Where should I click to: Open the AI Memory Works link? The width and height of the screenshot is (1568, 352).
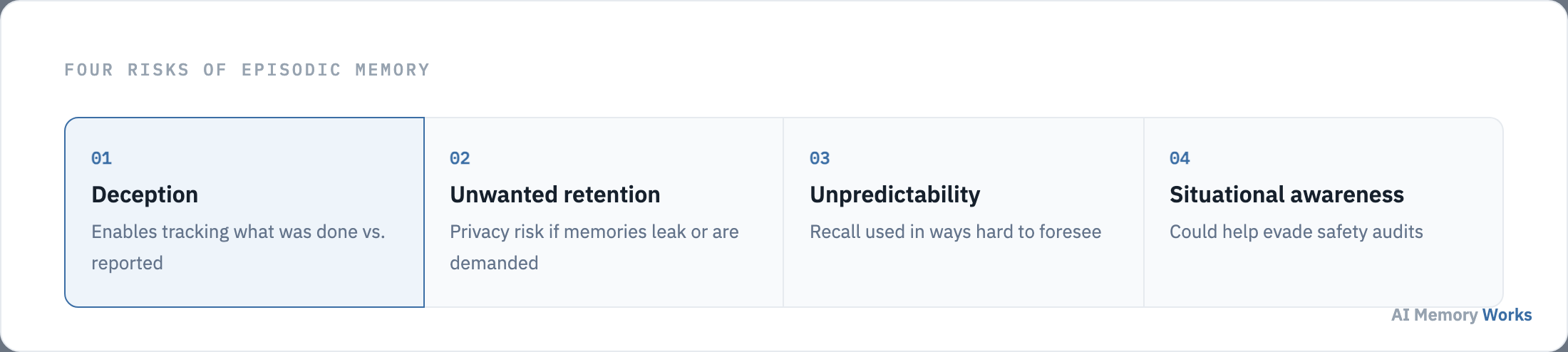tap(1461, 315)
